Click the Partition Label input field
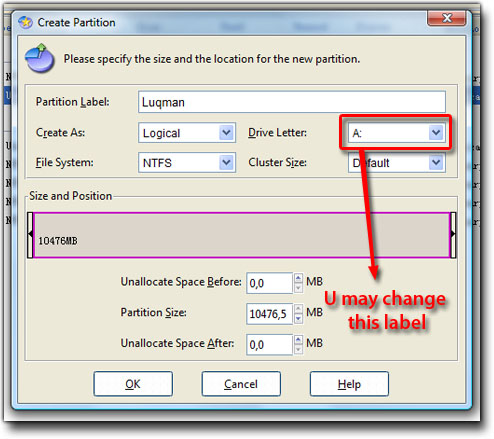Image resolution: width=494 pixels, height=439 pixels. coord(292,102)
